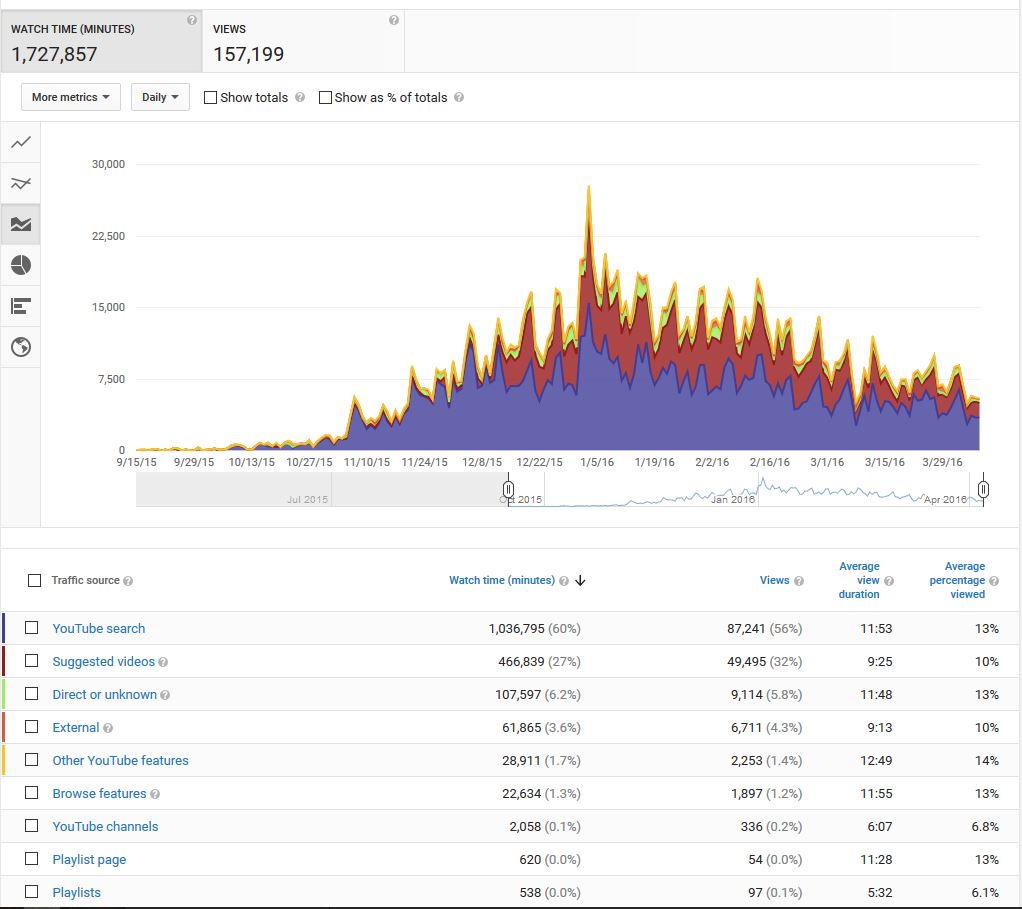The width and height of the screenshot is (1022, 909).
Task: Switch to bar chart view
Action: click(x=20, y=306)
